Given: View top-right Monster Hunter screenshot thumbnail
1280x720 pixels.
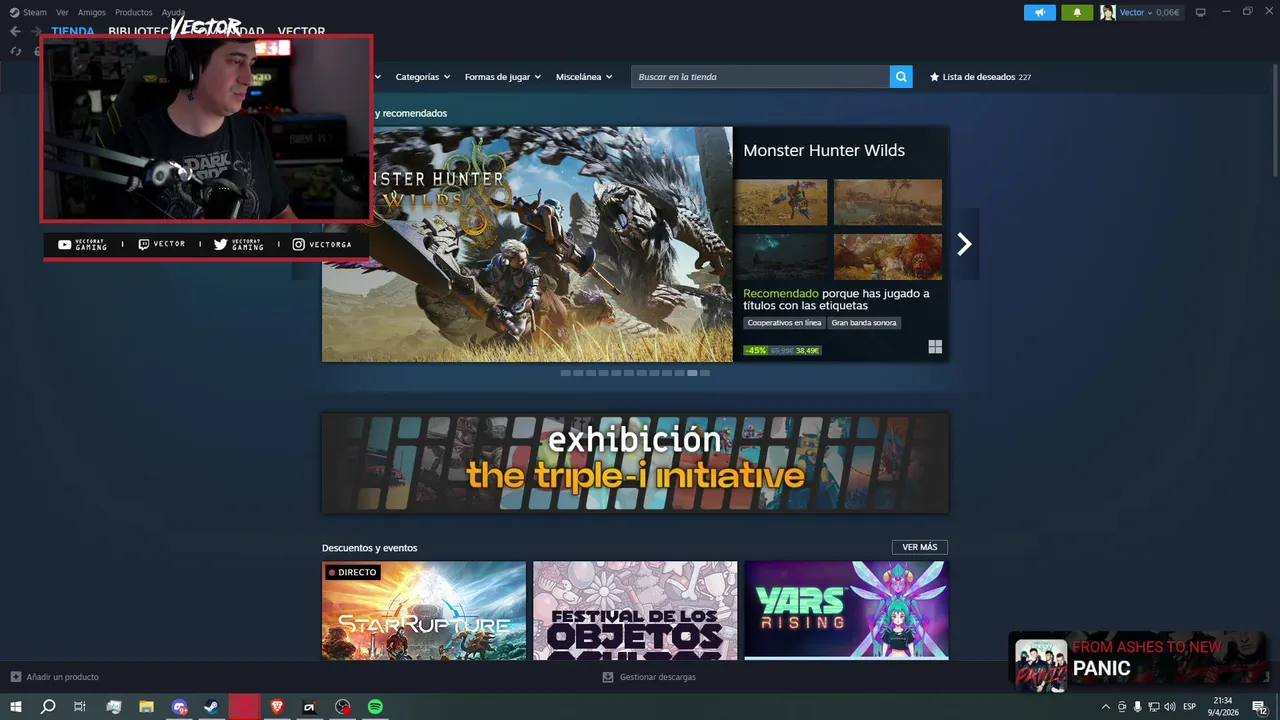Looking at the screenshot, I should click(888, 202).
